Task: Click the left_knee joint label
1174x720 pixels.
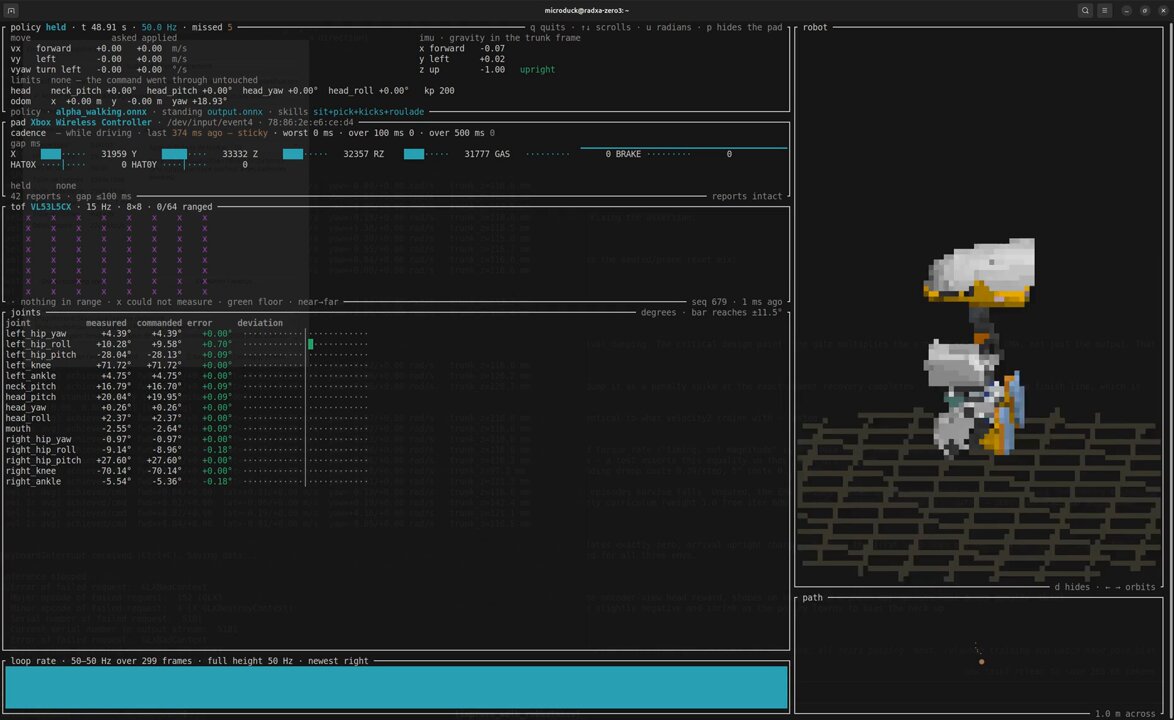Action: click(28, 365)
